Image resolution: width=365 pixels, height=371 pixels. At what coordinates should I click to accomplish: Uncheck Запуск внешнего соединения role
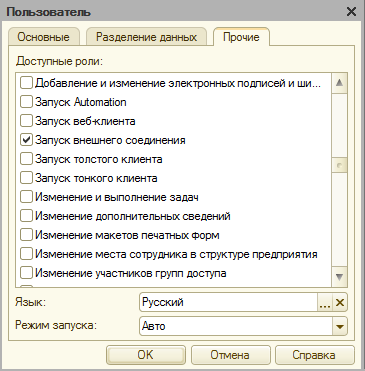pyautogui.click(x=26, y=140)
